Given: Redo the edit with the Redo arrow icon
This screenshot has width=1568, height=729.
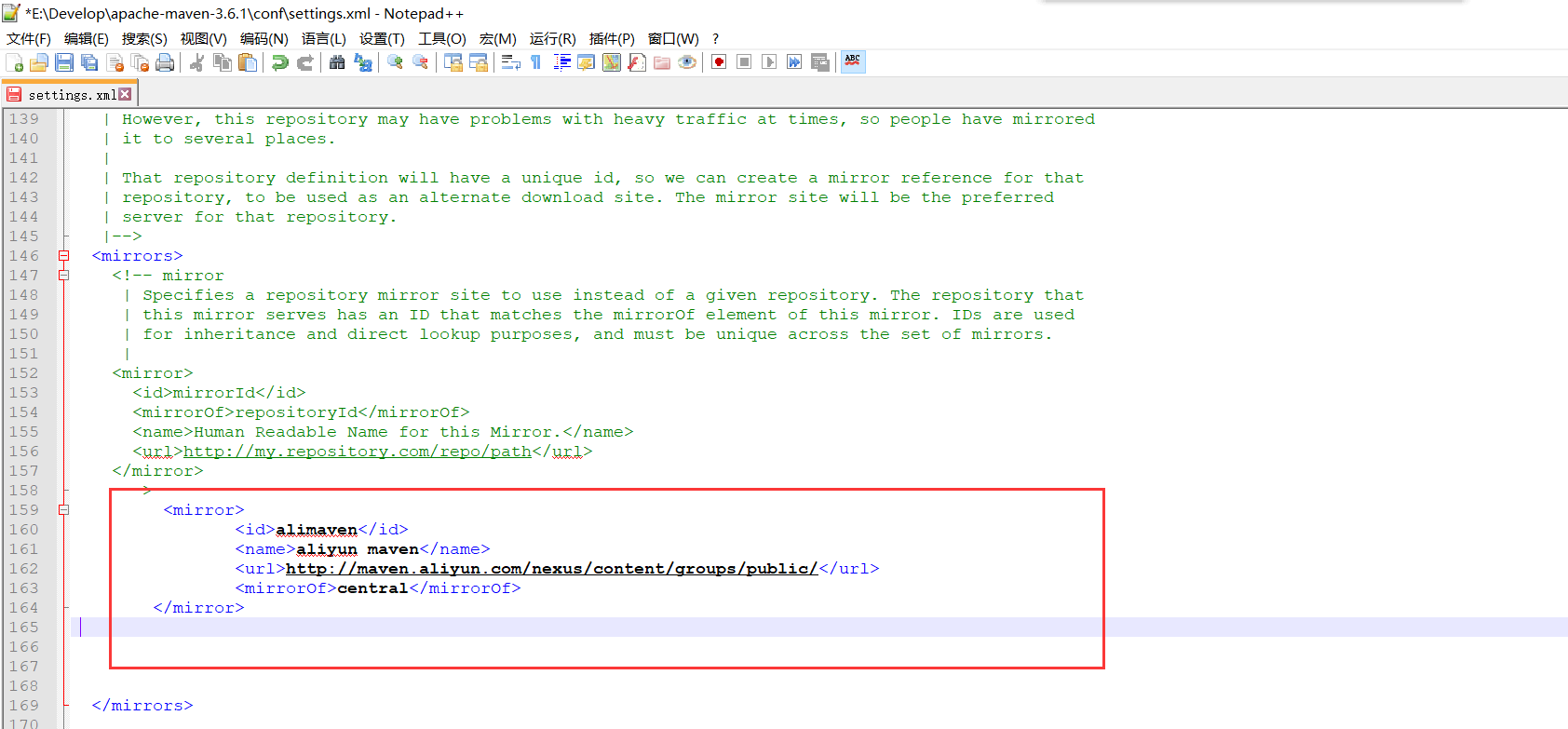Looking at the screenshot, I should [x=304, y=62].
